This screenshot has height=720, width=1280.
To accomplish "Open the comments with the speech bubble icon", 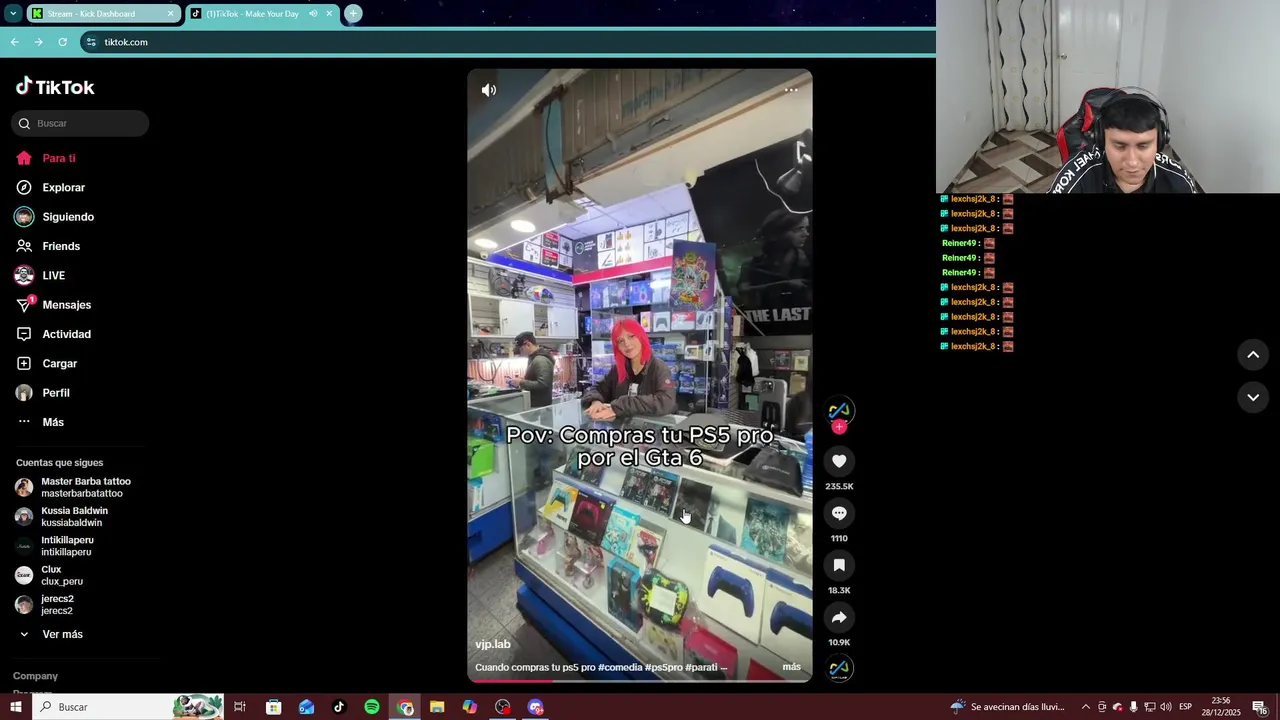I will click(x=839, y=513).
